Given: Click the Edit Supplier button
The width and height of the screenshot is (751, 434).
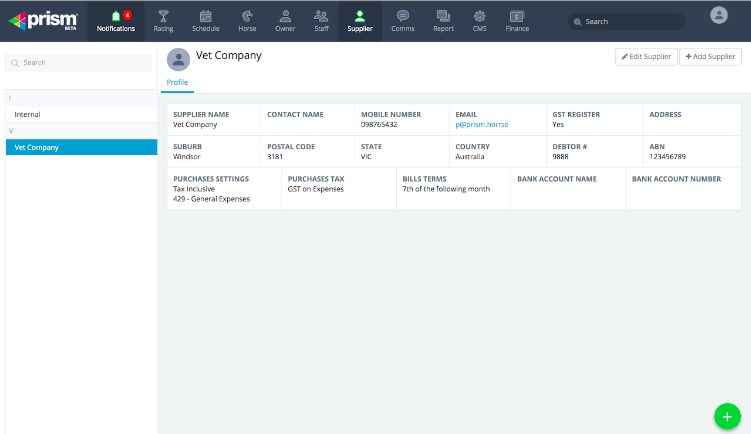Looking at the screenshot, I should point(646,57).
